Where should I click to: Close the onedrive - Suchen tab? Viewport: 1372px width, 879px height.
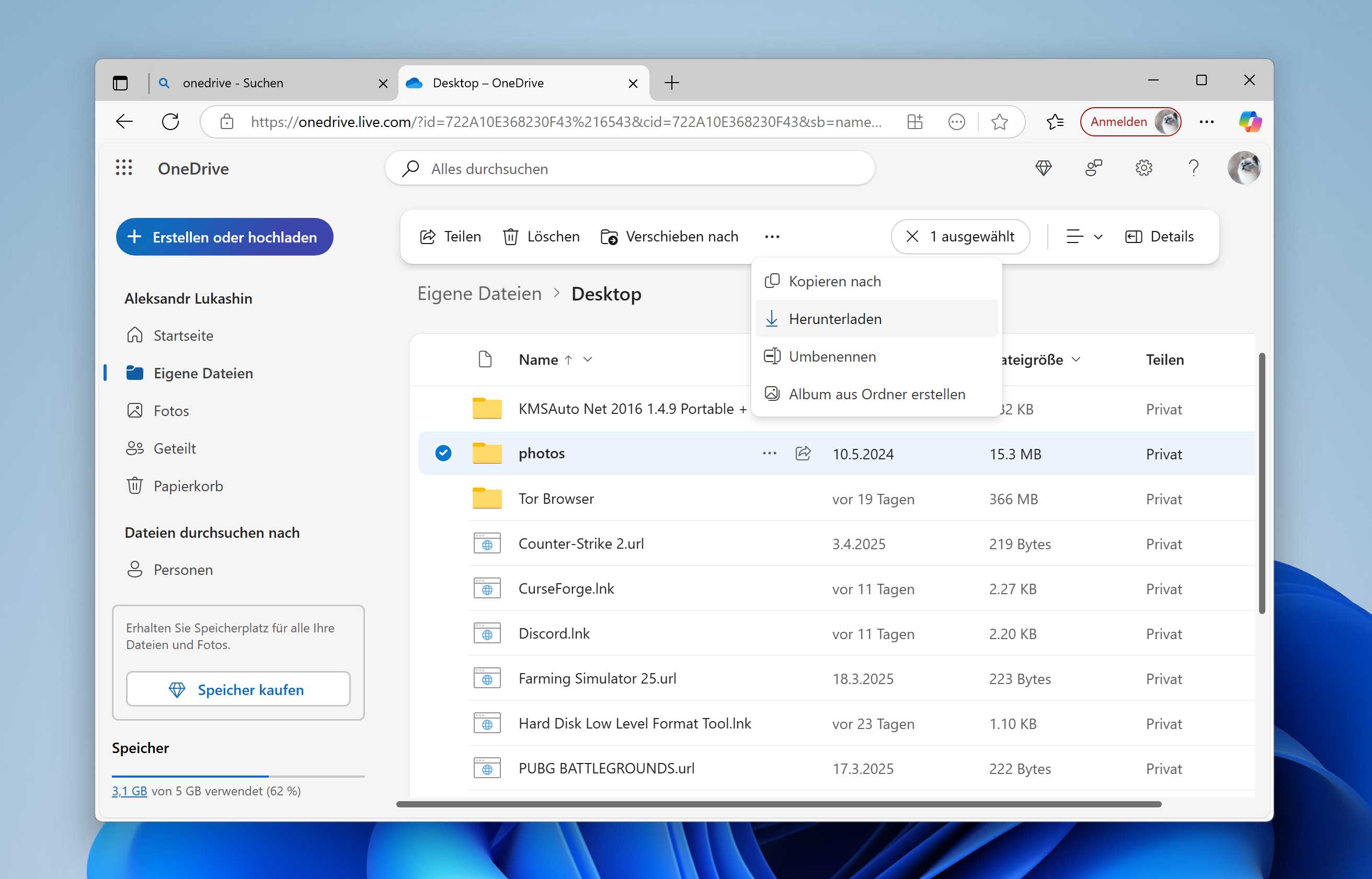[x=383, y=83]
